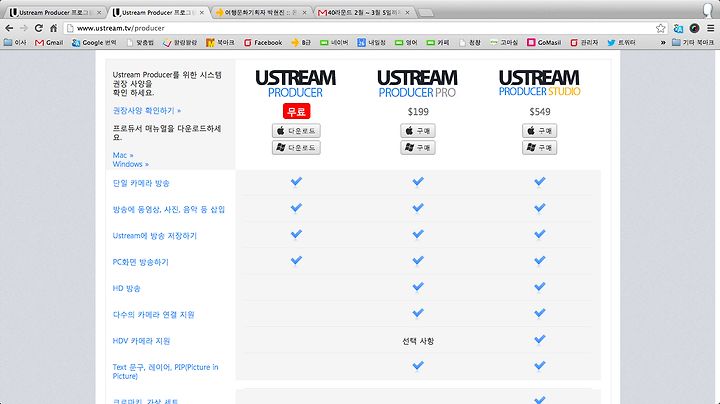Open the 트위터 Twitter bookmark
The image size is (720, 404).
pos(621,42)
